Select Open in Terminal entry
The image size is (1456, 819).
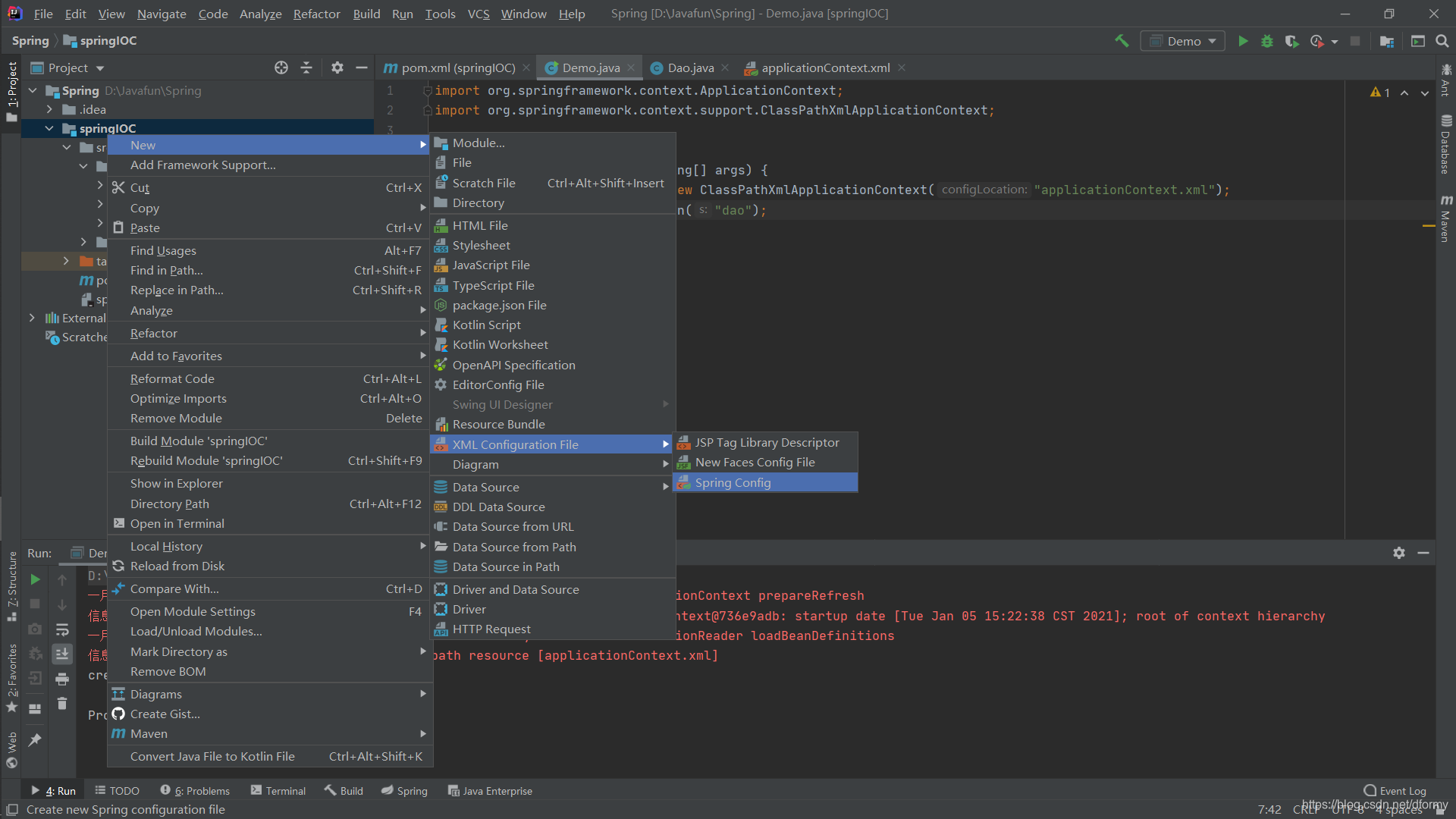click(269, 523)
